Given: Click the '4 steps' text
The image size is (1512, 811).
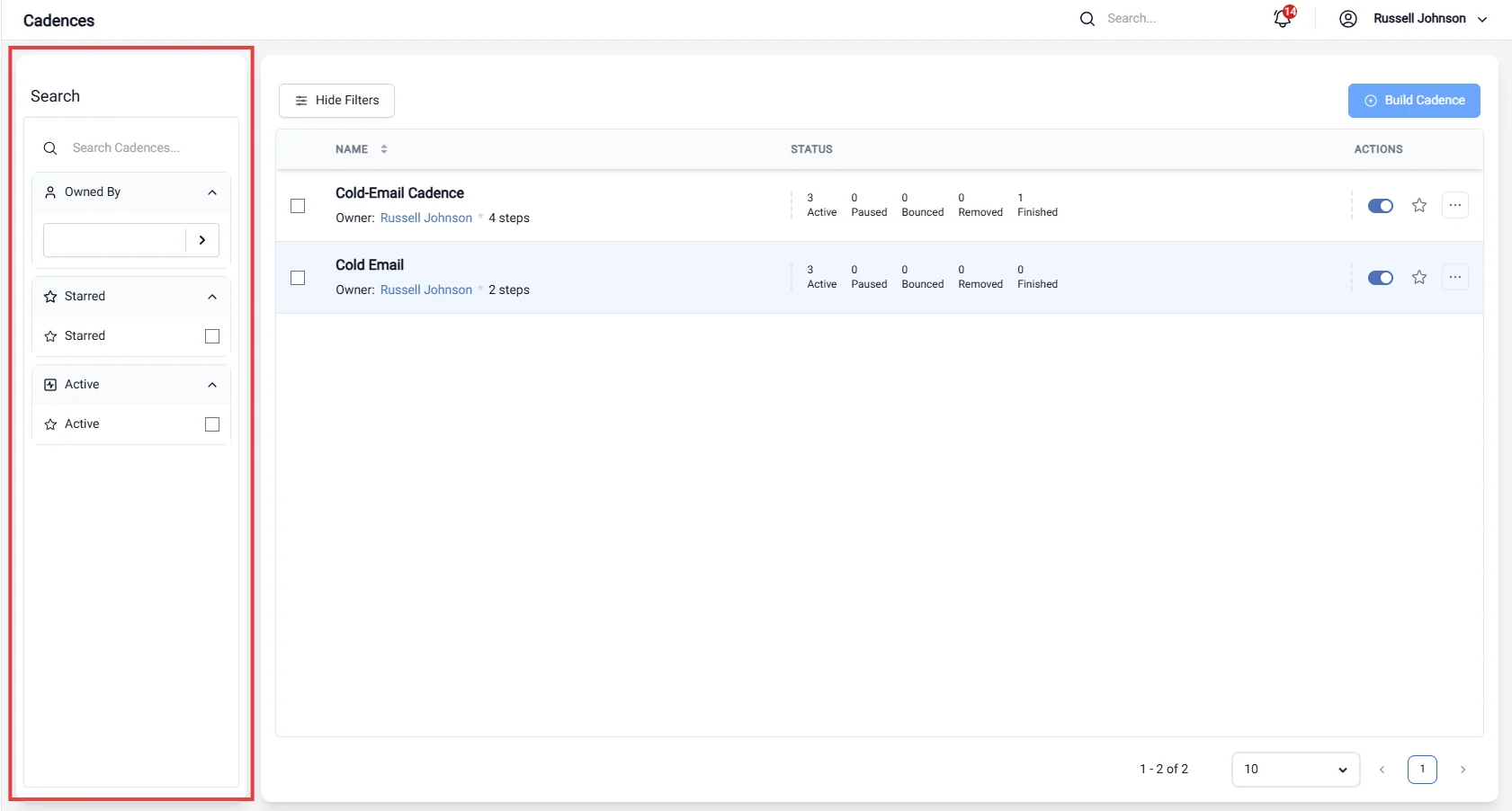Looking at the screenshot, I should click(509, 218).
